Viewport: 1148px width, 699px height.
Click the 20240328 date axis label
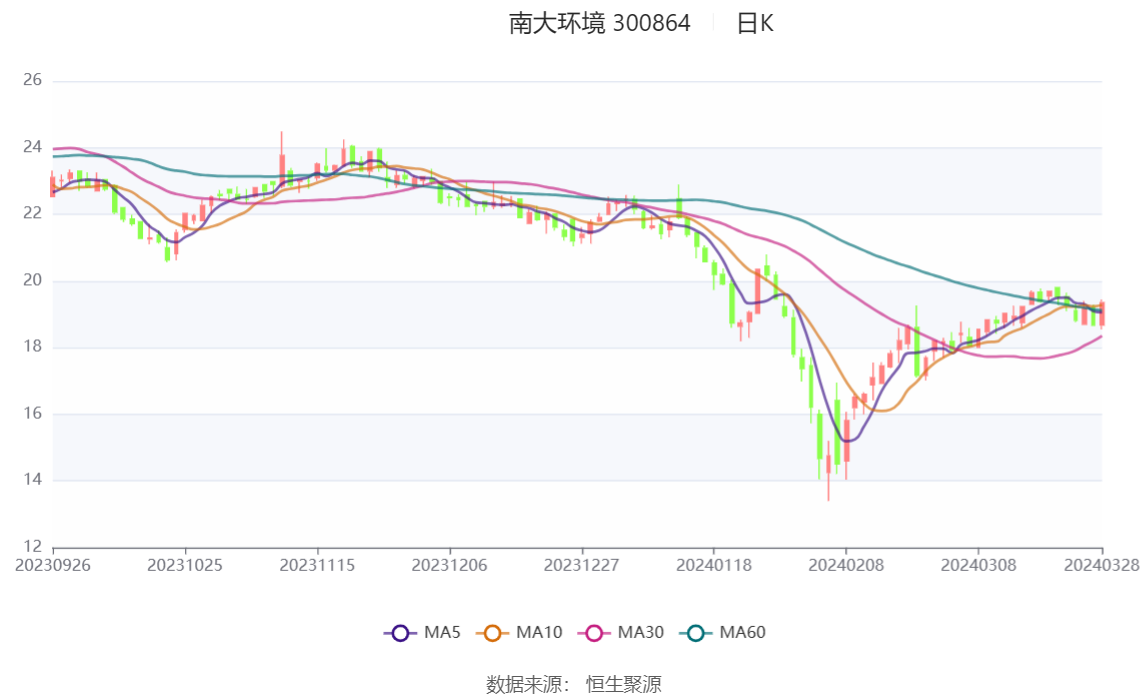point(1102,566)
